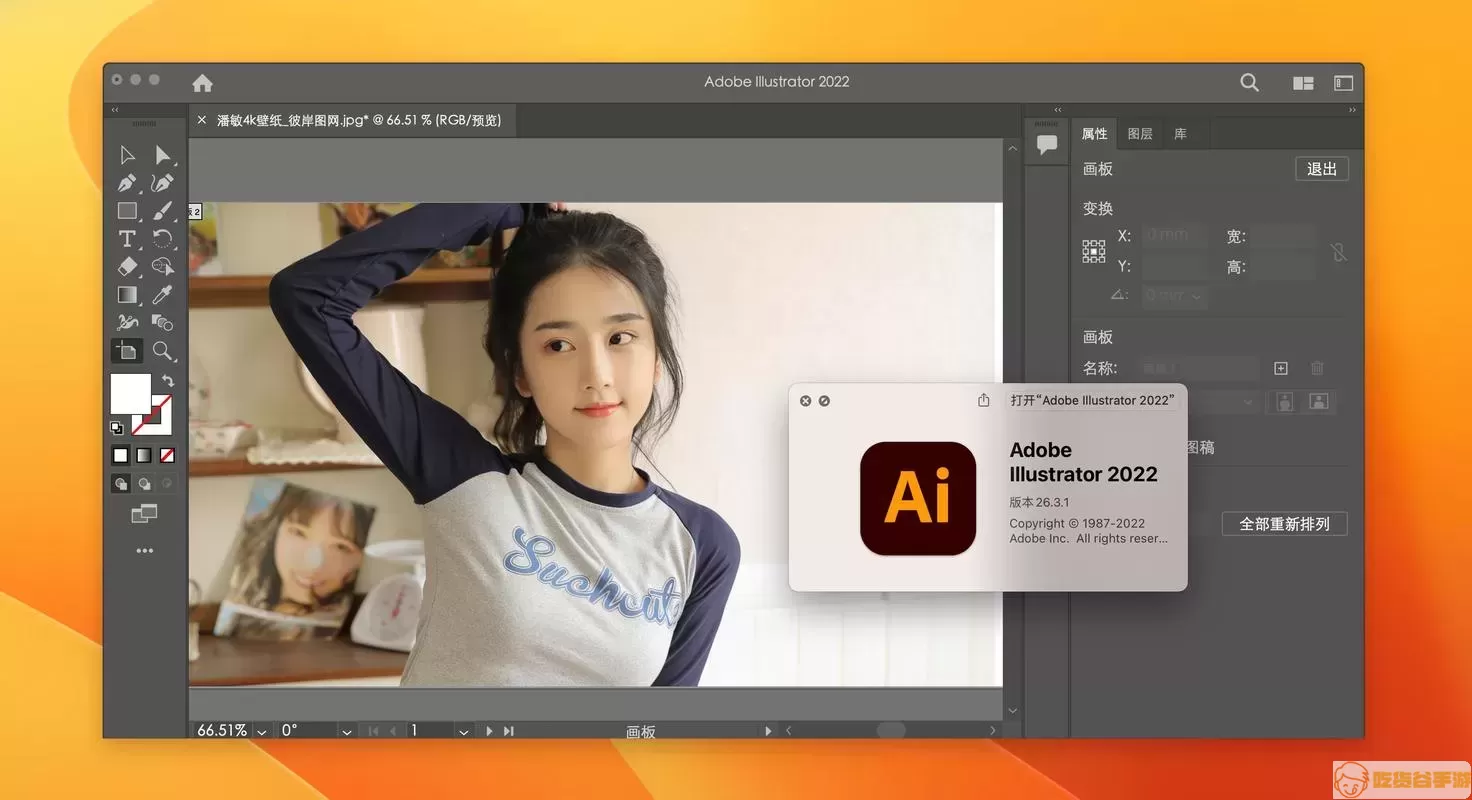Open the search magnifier in title bar

click(1249, 83)
